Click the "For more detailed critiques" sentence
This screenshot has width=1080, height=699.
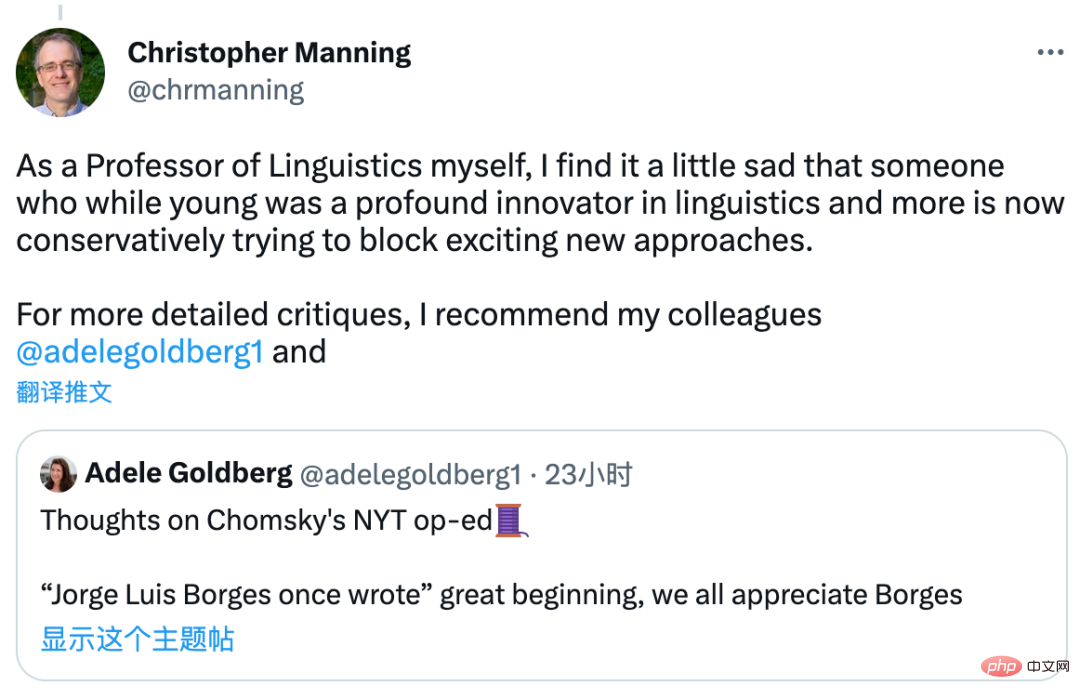(x=418, y=314)
